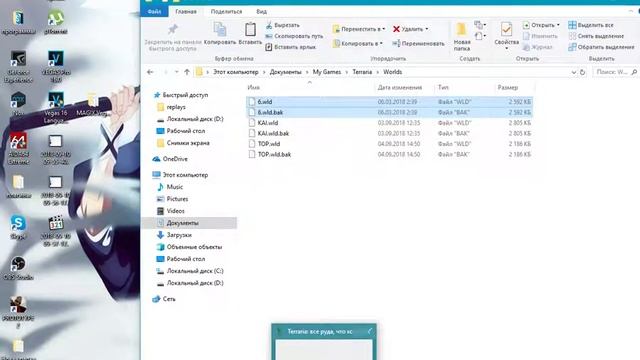
Task: Click Invert selection (Обратить выделение)
Action: (x=601, y=47)
